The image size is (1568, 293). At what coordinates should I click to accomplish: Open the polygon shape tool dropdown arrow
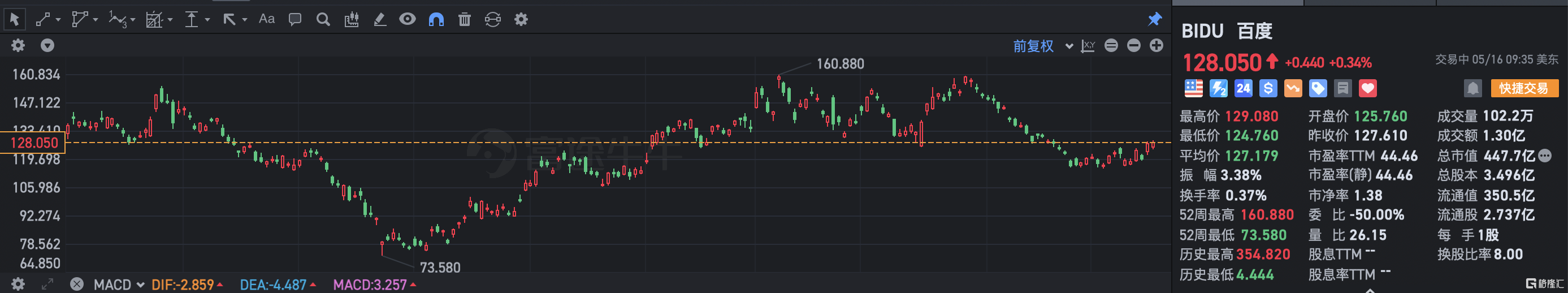coord(96,20)
